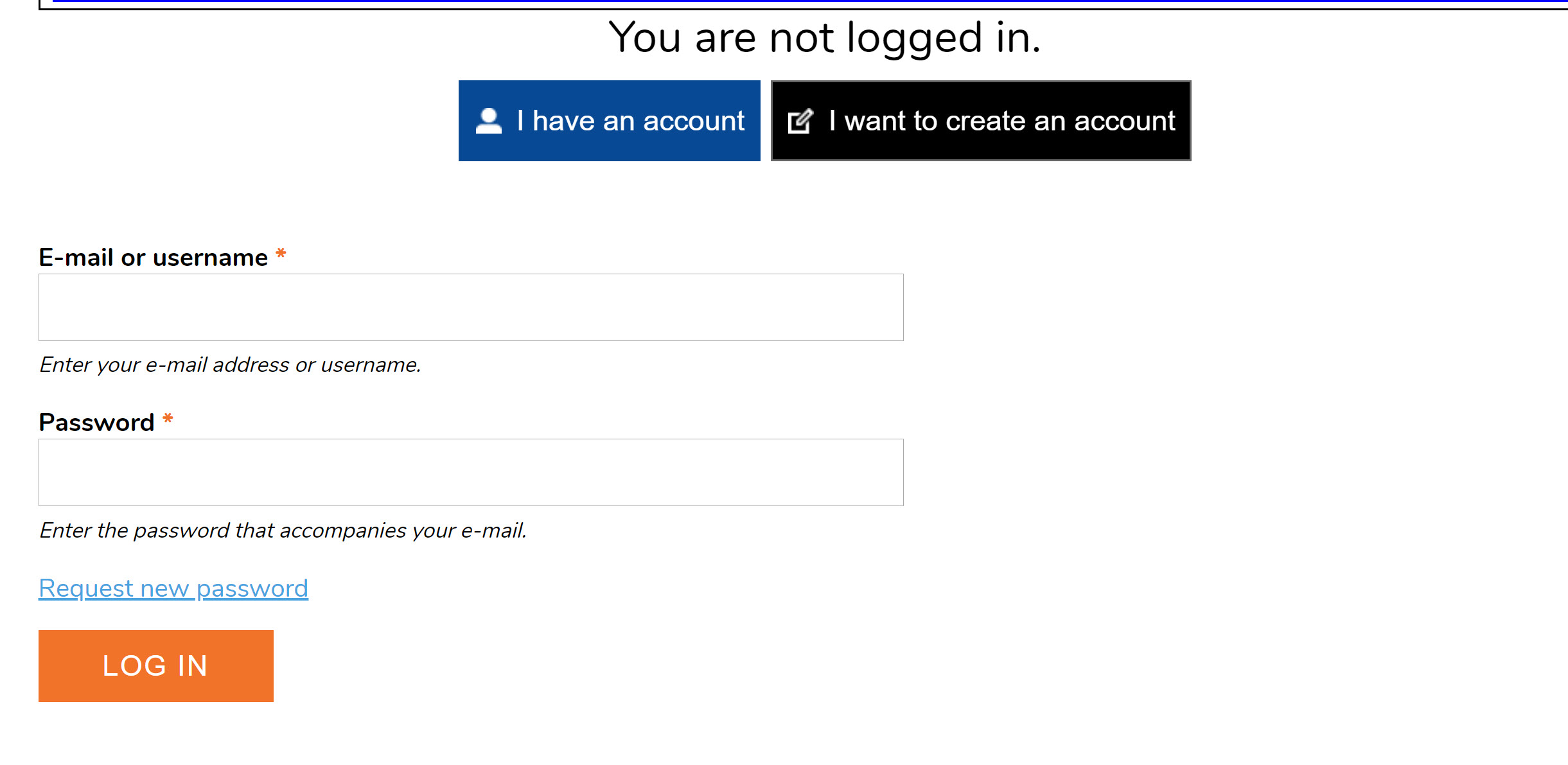Image resolution: width=1568 pixels, height=765 pixels.
Task: Click the word 'password' in the link
Action: click(252, 588)
